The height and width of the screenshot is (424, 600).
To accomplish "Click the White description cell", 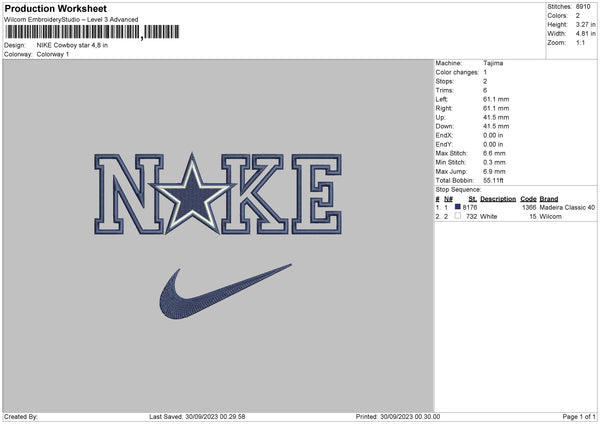I will click(489, 217).
